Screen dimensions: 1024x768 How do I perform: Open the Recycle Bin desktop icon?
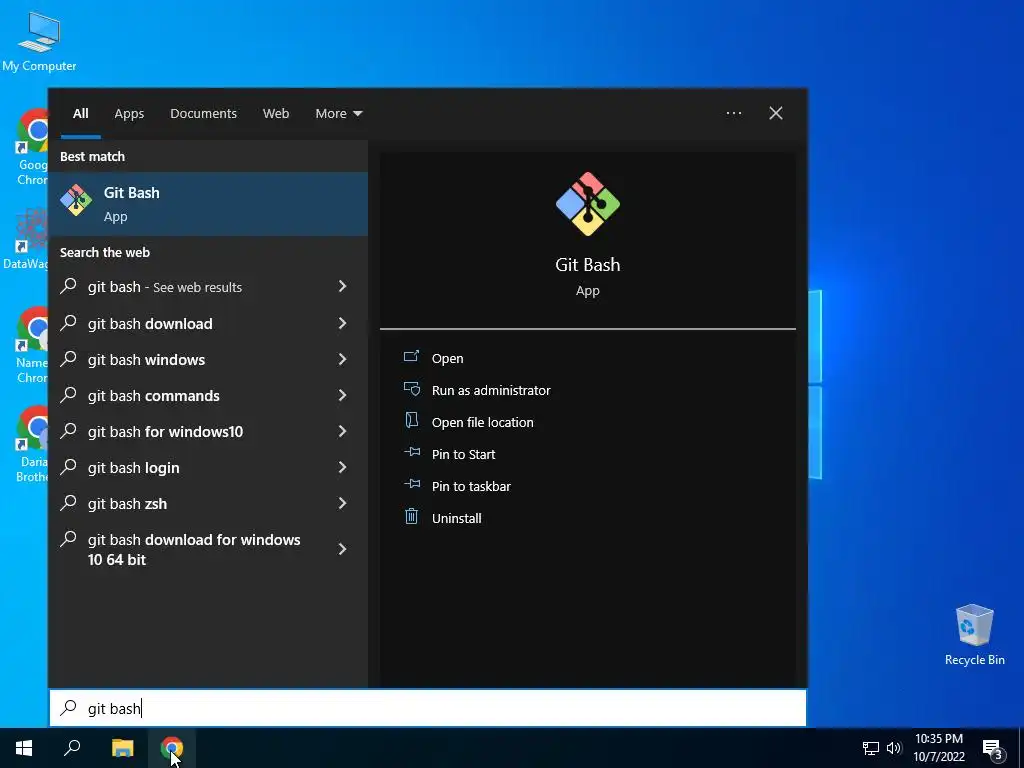tap(974, 635)
